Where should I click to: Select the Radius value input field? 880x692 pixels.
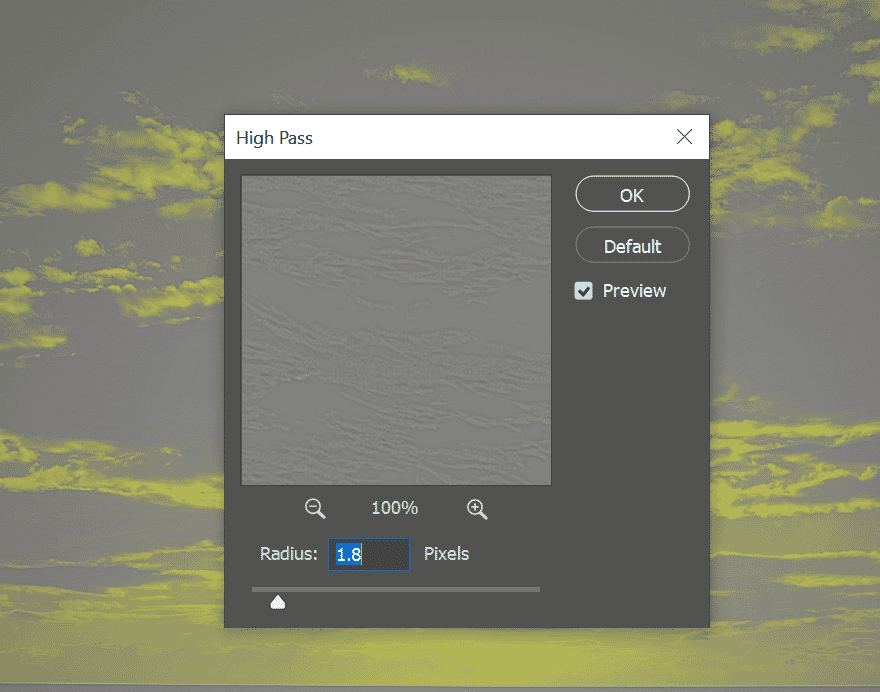[x=368, y=554]
